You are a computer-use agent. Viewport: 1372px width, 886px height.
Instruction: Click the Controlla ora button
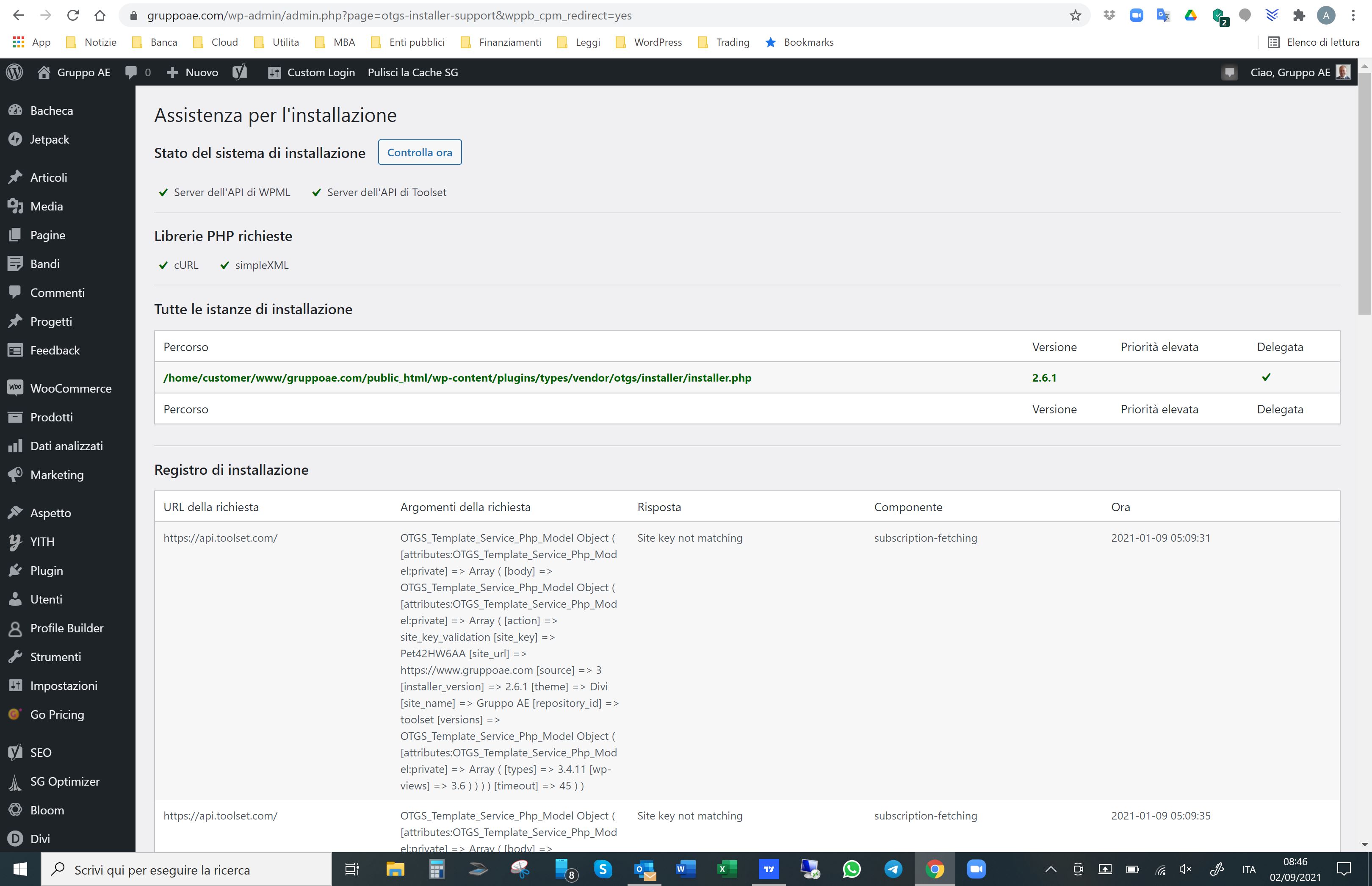[x=419, y=152]
